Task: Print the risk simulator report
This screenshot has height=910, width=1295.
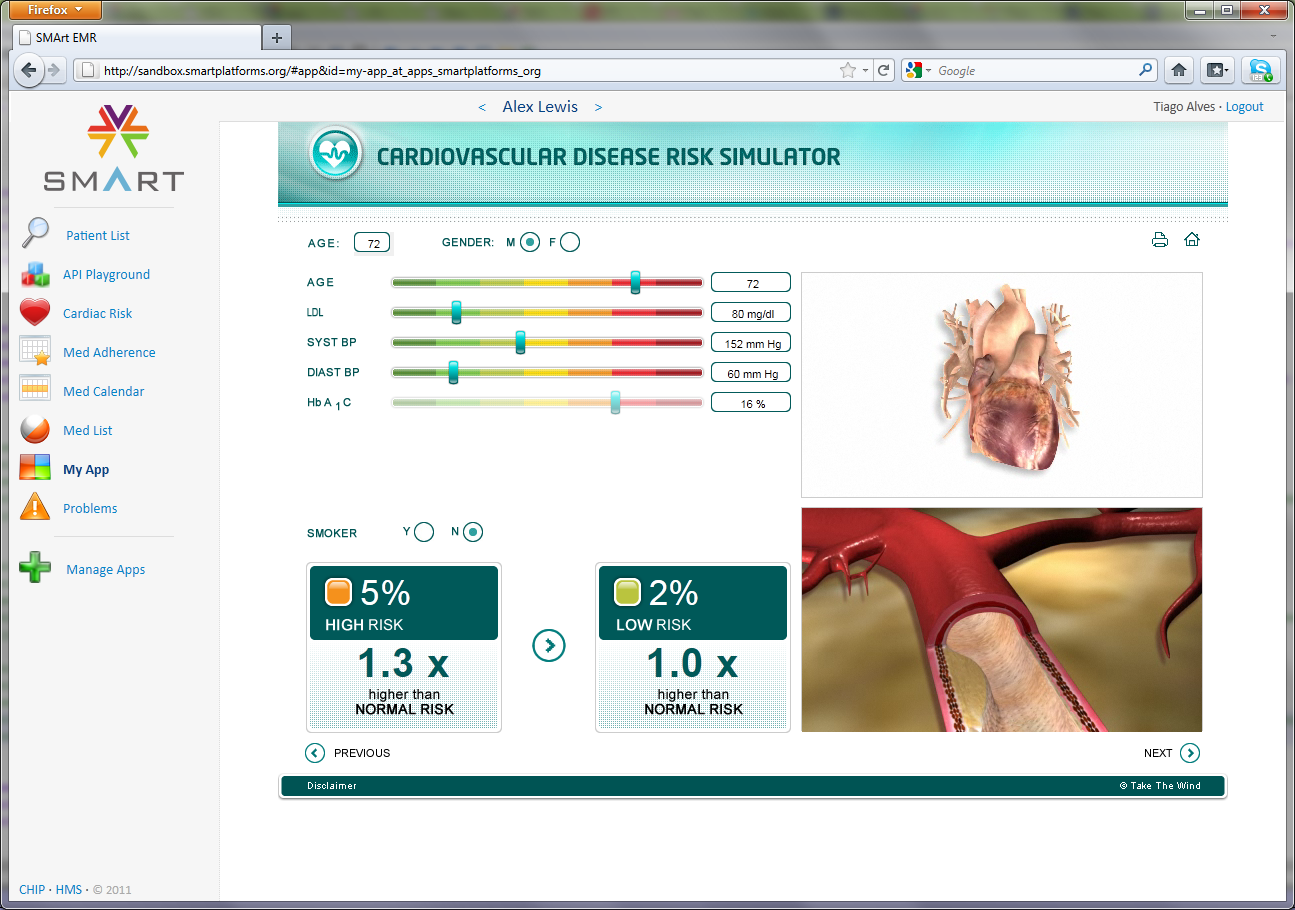Action: (x=1159, y=240)
